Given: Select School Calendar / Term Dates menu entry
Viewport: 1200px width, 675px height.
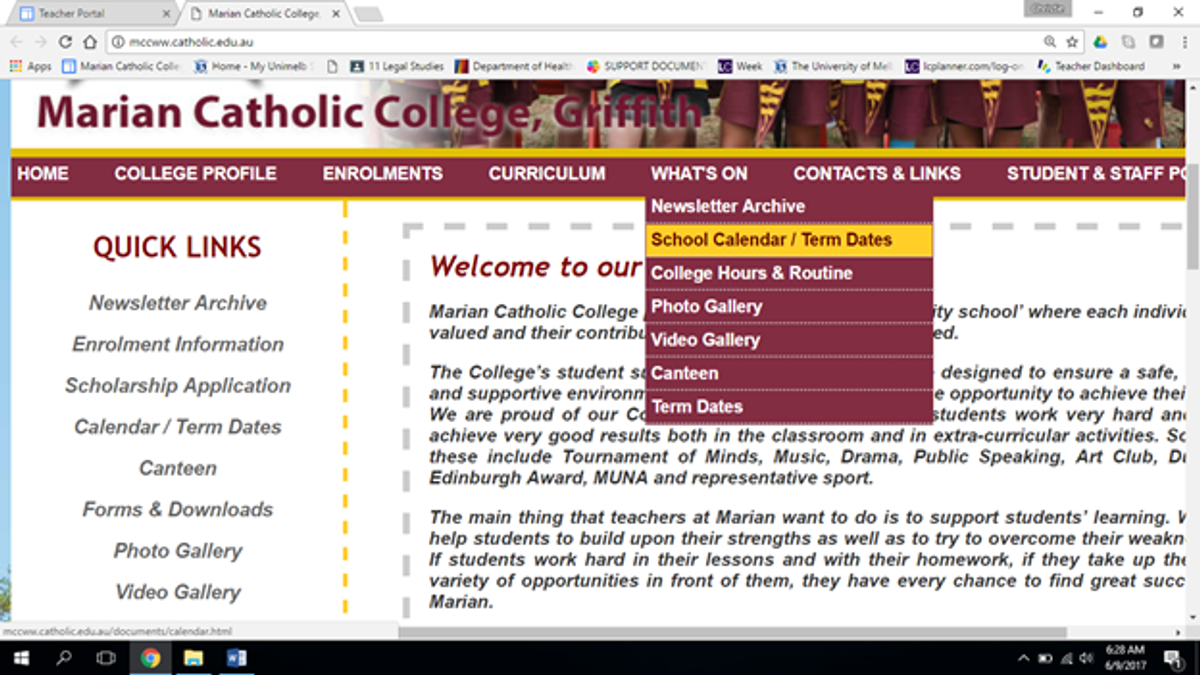Looking at the screenshot, I should [x=789, y=240].
